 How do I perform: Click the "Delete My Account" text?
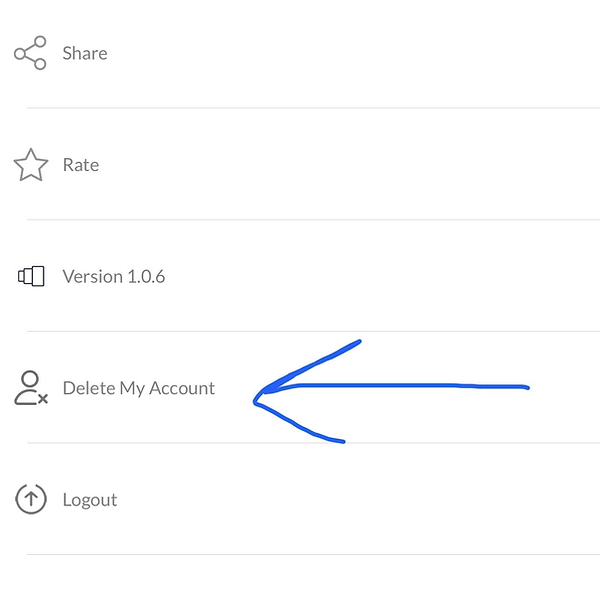pyautogui.click(x=139, y=388)
